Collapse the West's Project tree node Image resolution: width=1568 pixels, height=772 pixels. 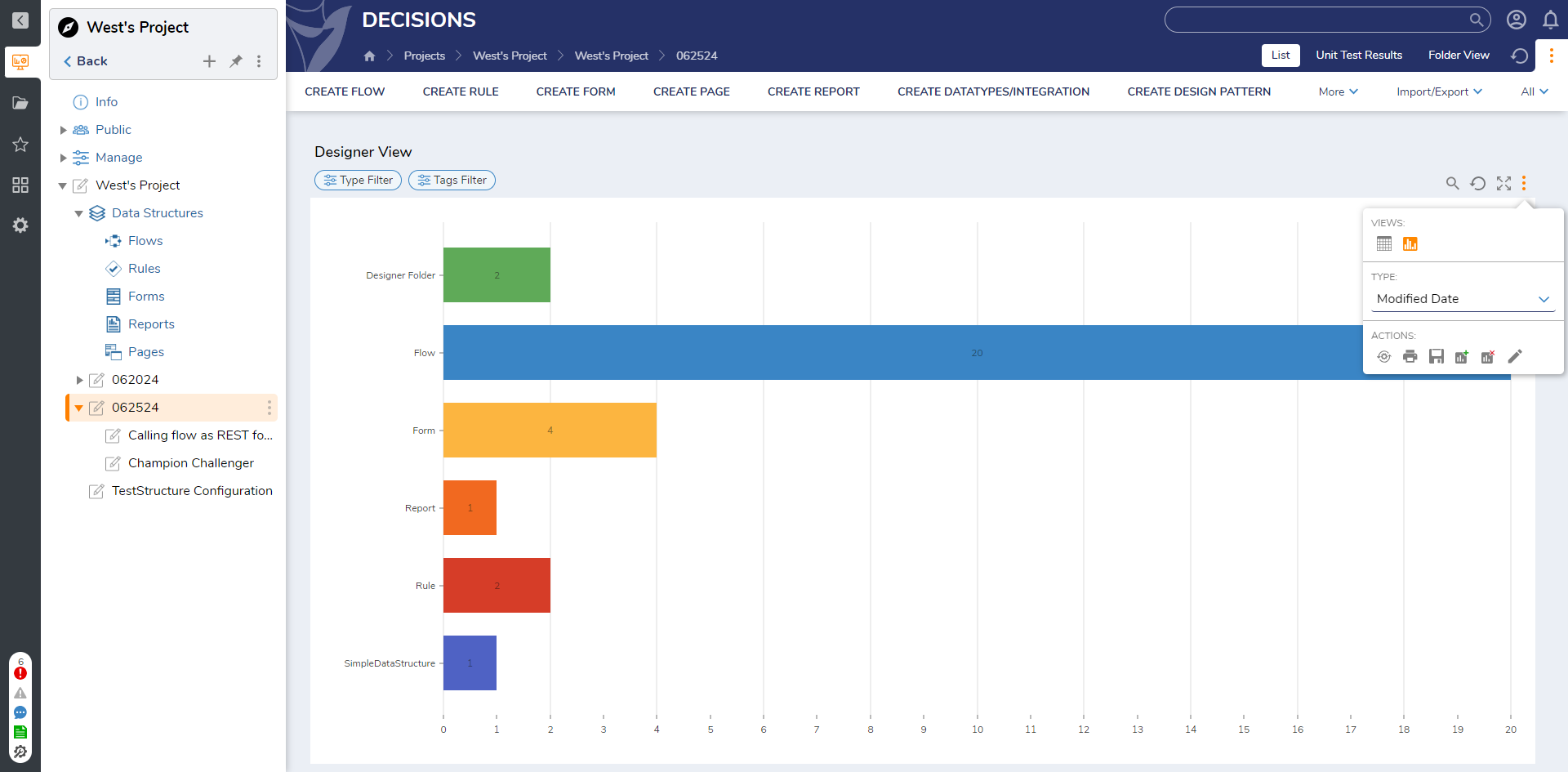(x=63, y=185)
